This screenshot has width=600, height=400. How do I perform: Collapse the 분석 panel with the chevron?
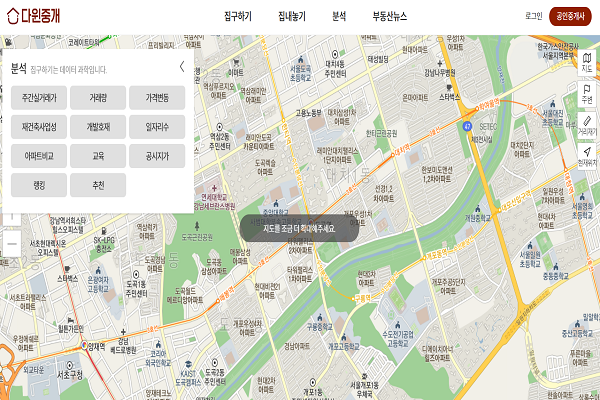(182, 67)
